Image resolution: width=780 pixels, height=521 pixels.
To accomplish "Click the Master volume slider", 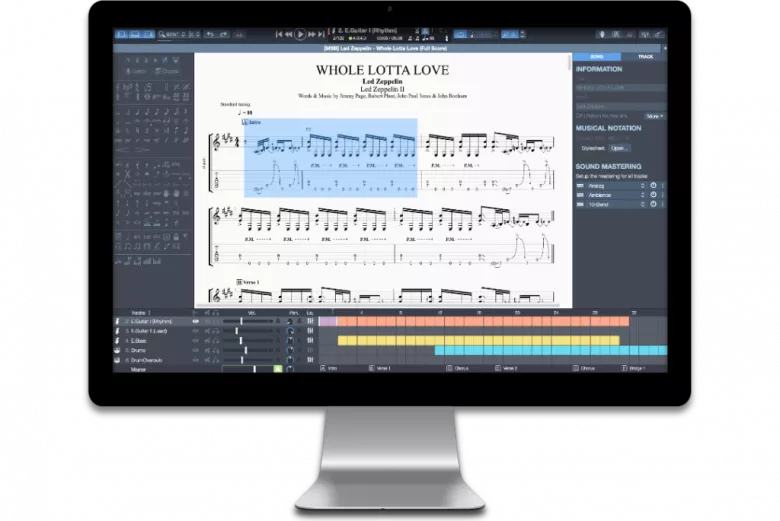I will [x=247, y=369].
